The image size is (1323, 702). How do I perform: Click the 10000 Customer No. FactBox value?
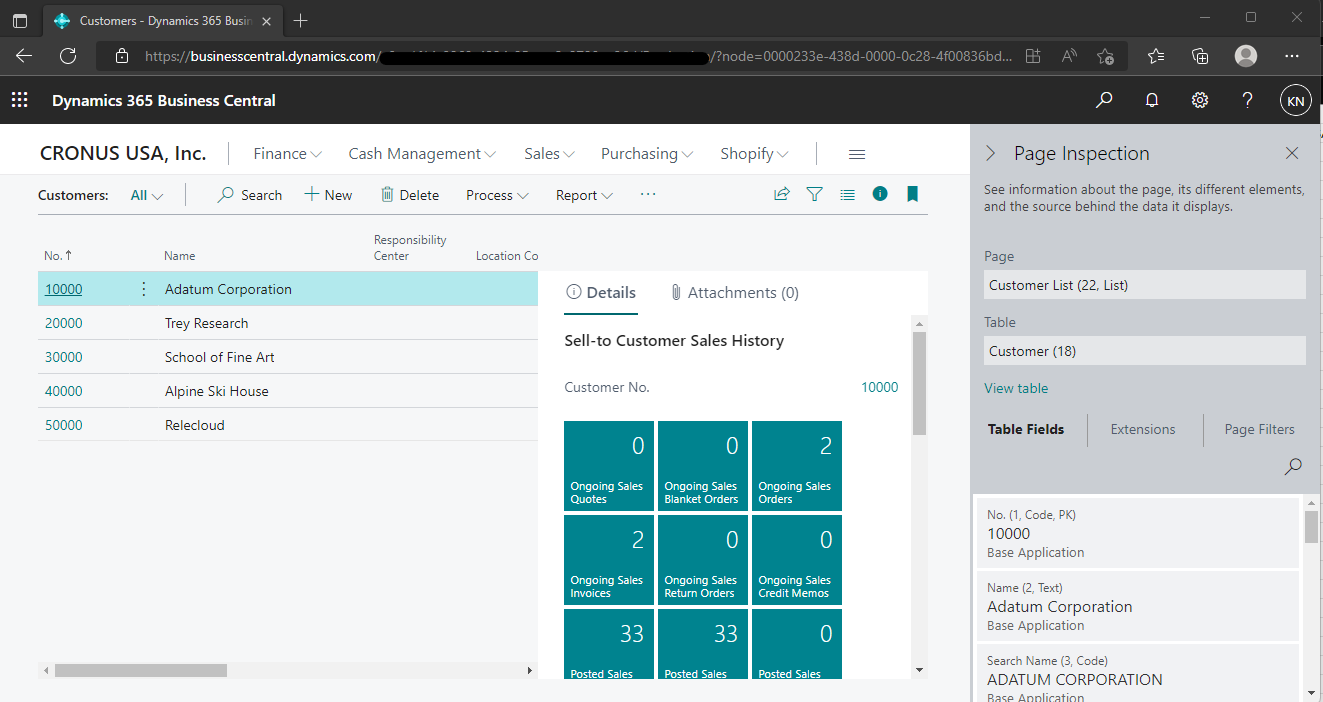tap(880, 387)
